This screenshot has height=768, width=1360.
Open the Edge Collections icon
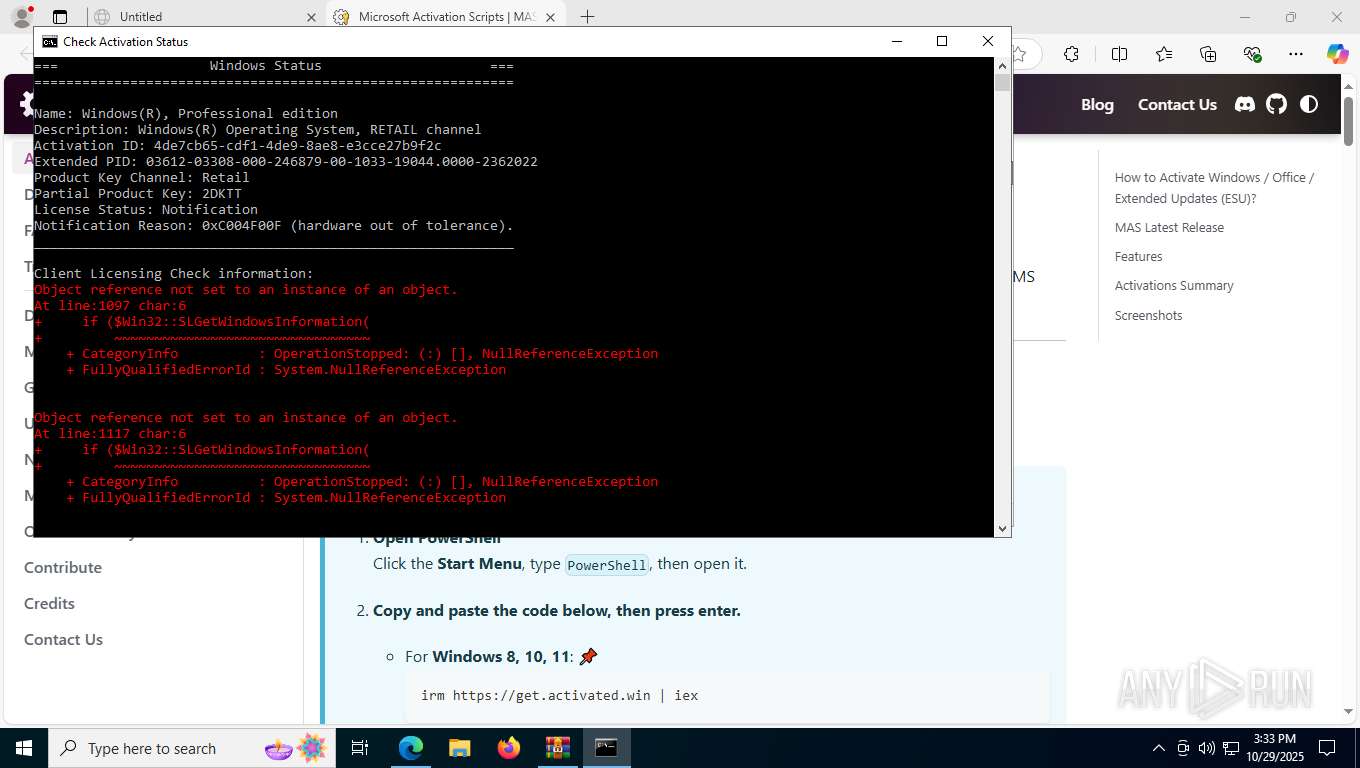click(x=1208, y=54)
